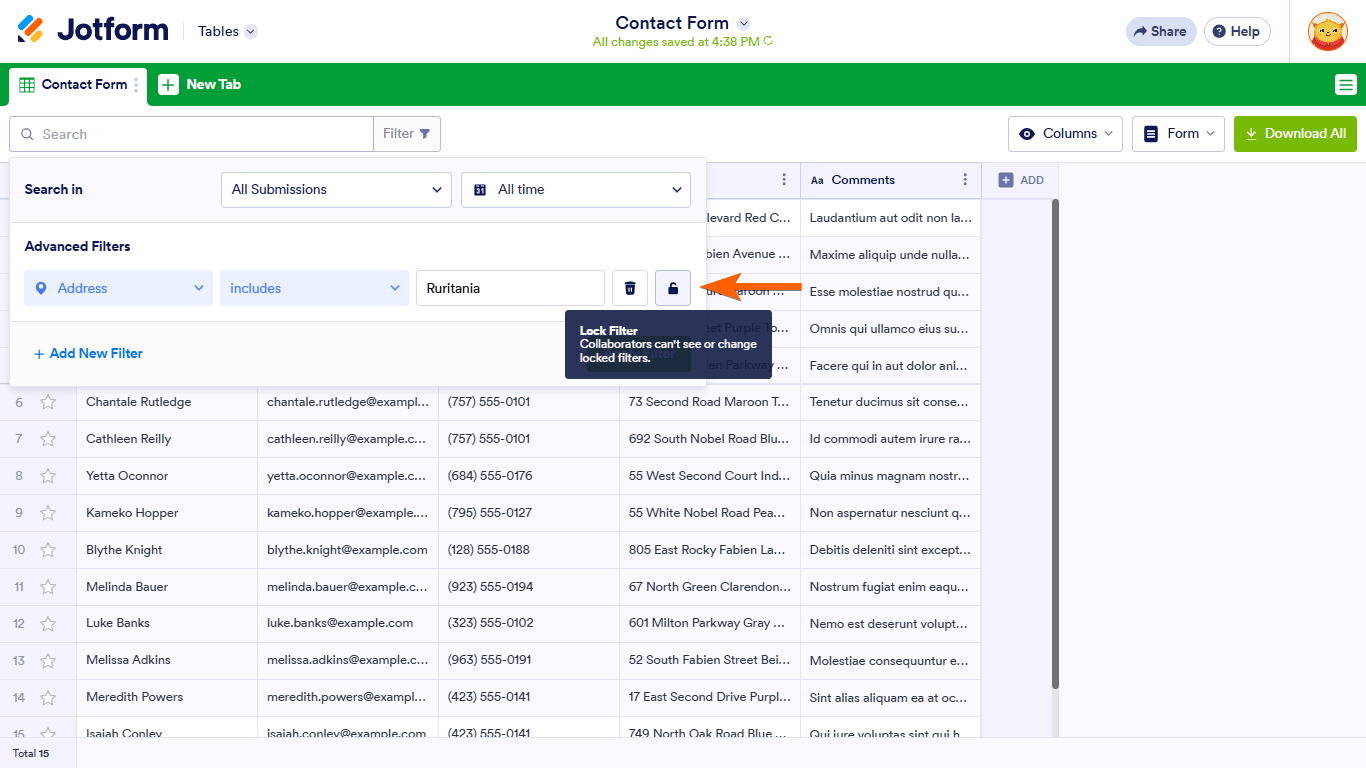Click the lock filter icon
Screen dimensions: 1366x768
[x=673, y=288]
